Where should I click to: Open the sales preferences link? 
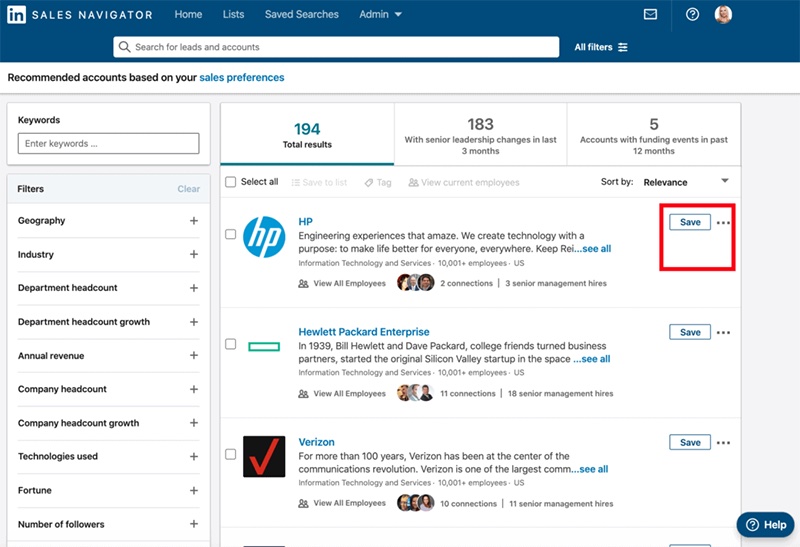(x=242, y=78)
